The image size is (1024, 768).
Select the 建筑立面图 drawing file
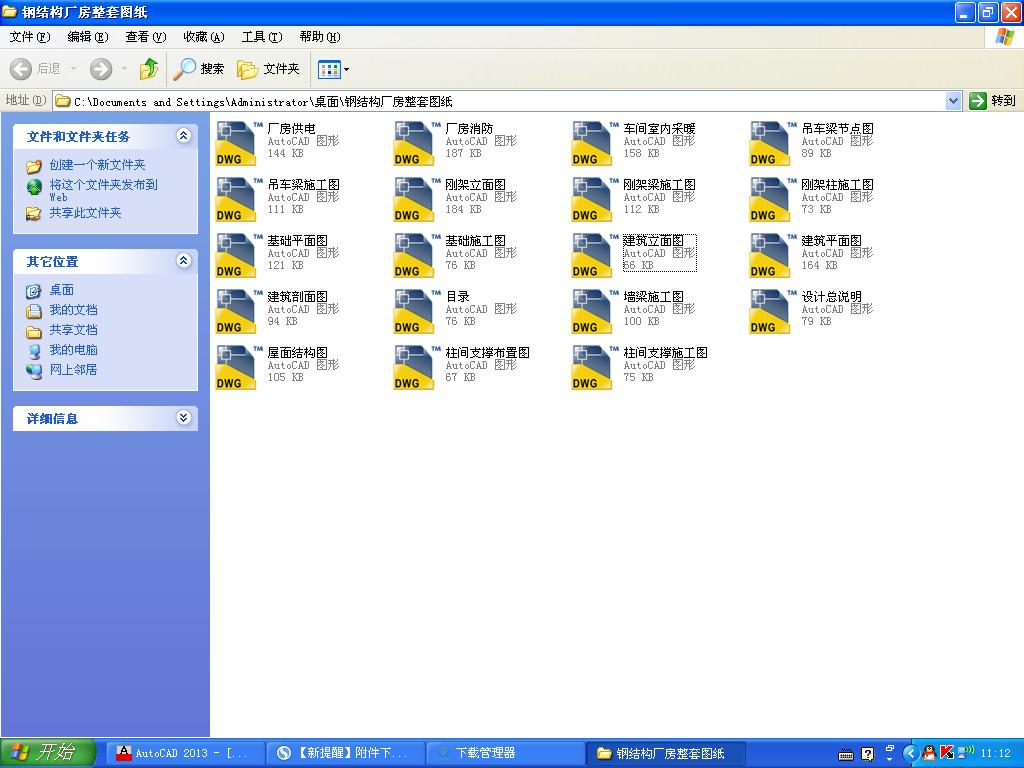[x=591, y=255]
